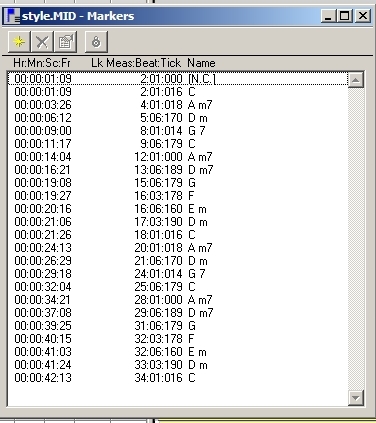Open the Marker Properties icon
Image resolution: width=376 pixels, height=423 pixels.
(66, 42)
